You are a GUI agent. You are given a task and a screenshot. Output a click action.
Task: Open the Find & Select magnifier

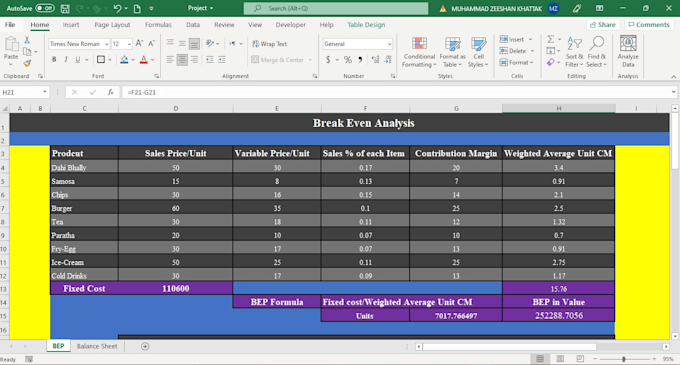597,43
